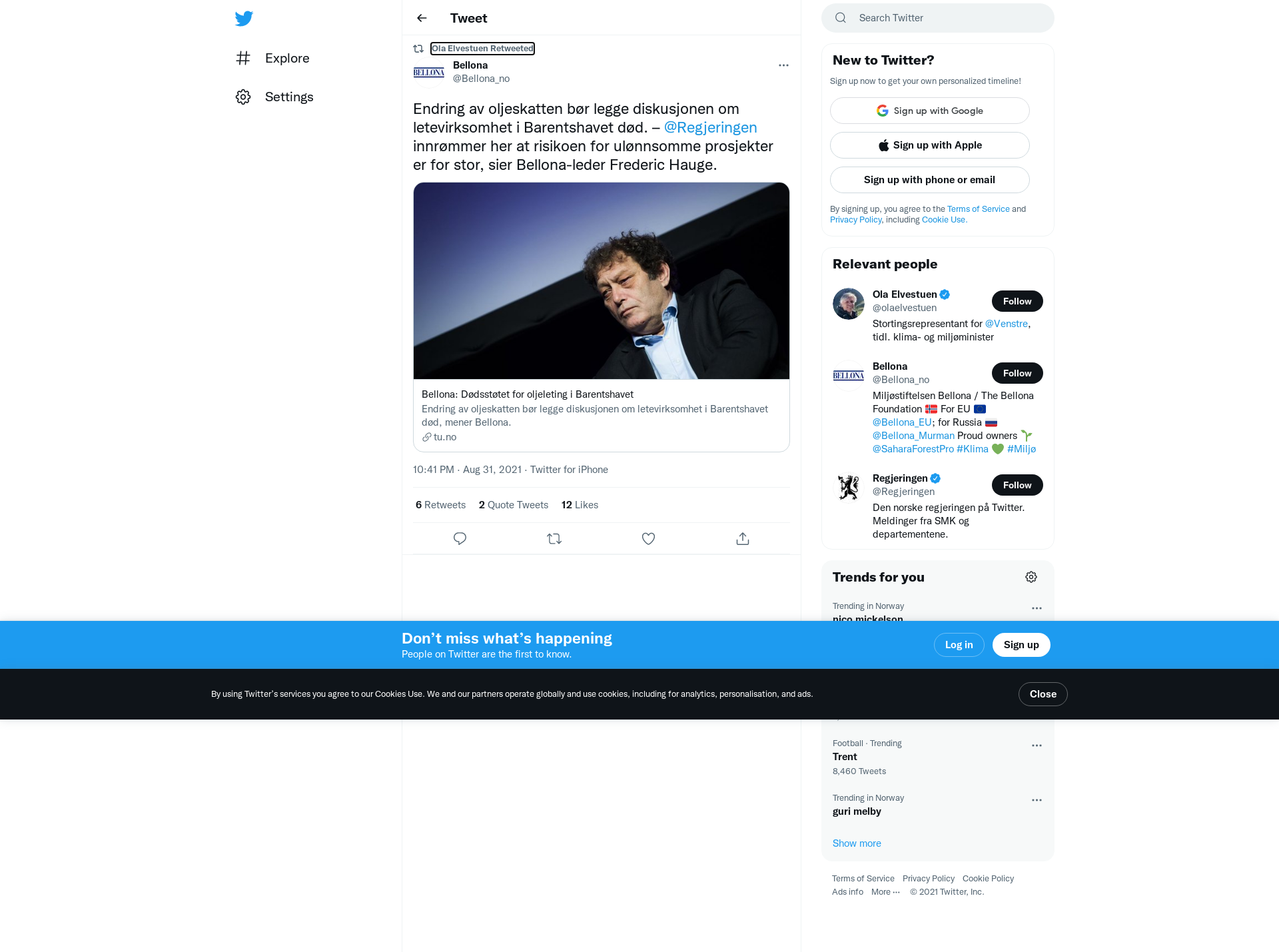Expand options for Trent trend
The height and width of the screenshot is (952, 1279).
pos(1037,745)
